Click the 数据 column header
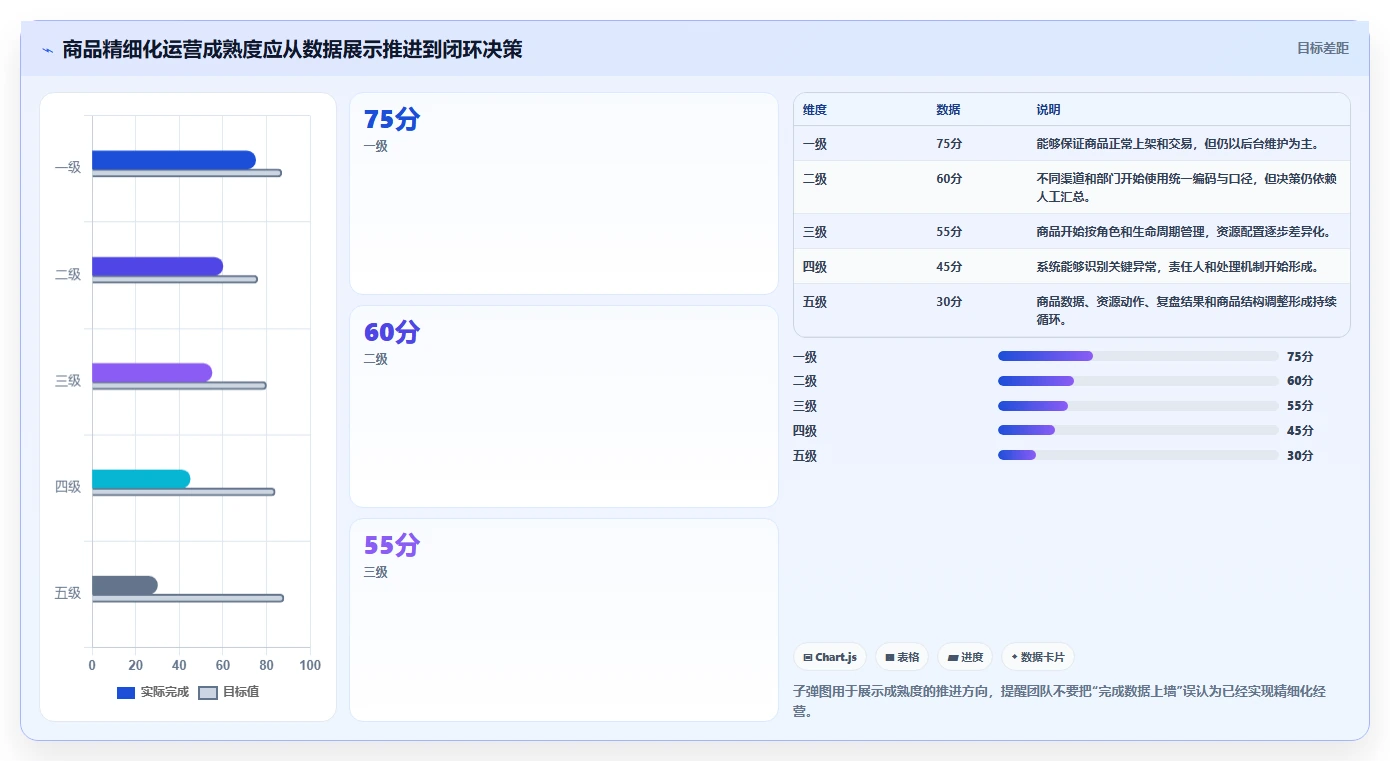Image resolution: width=1390 pixels, height=761 pixels. click(x=948, y=110)
